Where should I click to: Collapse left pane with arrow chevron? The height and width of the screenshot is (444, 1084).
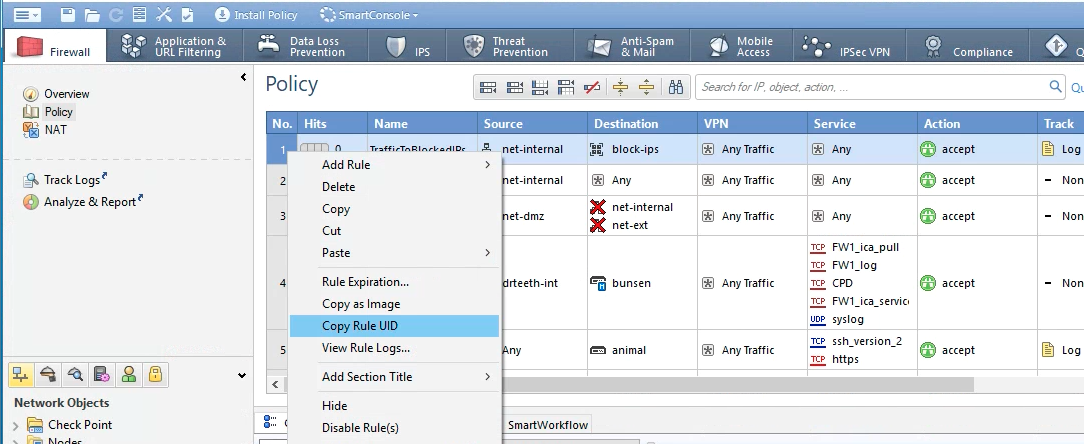(243, 77)
